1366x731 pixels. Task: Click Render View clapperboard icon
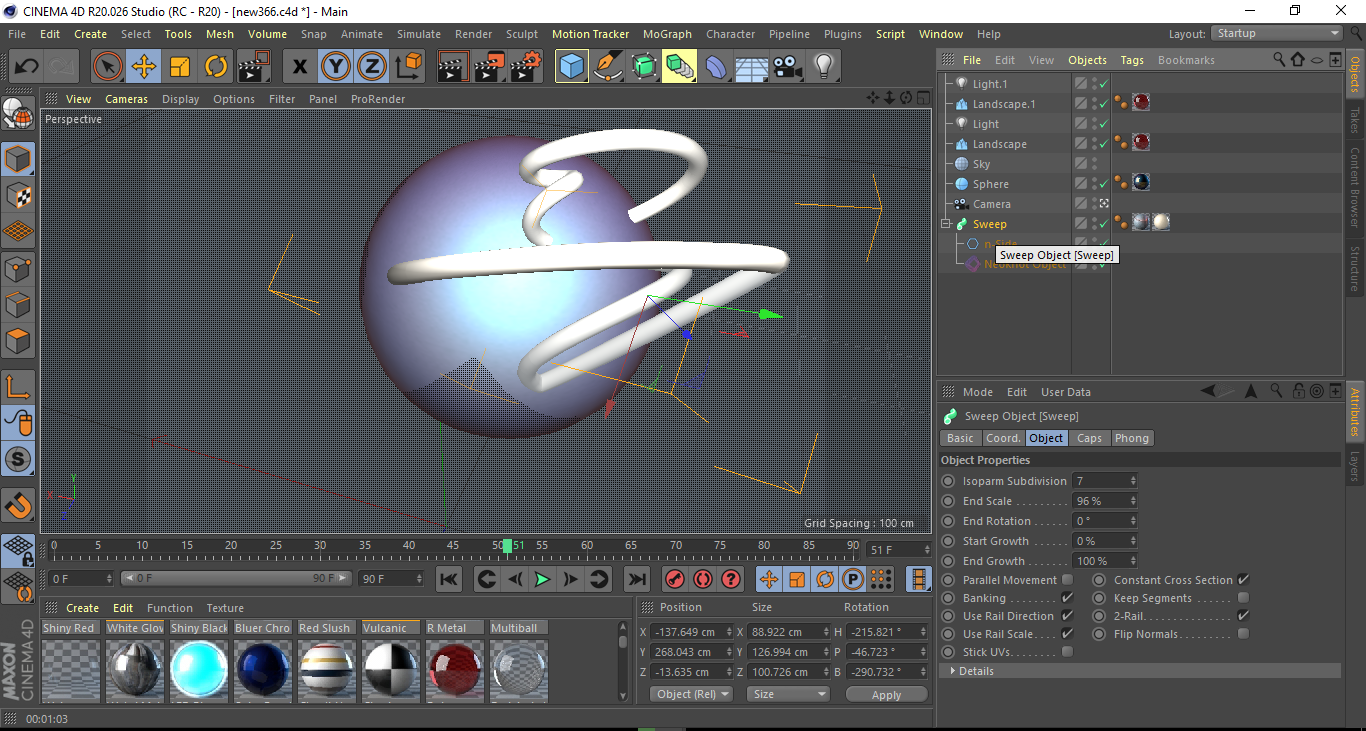click(453, 67)
